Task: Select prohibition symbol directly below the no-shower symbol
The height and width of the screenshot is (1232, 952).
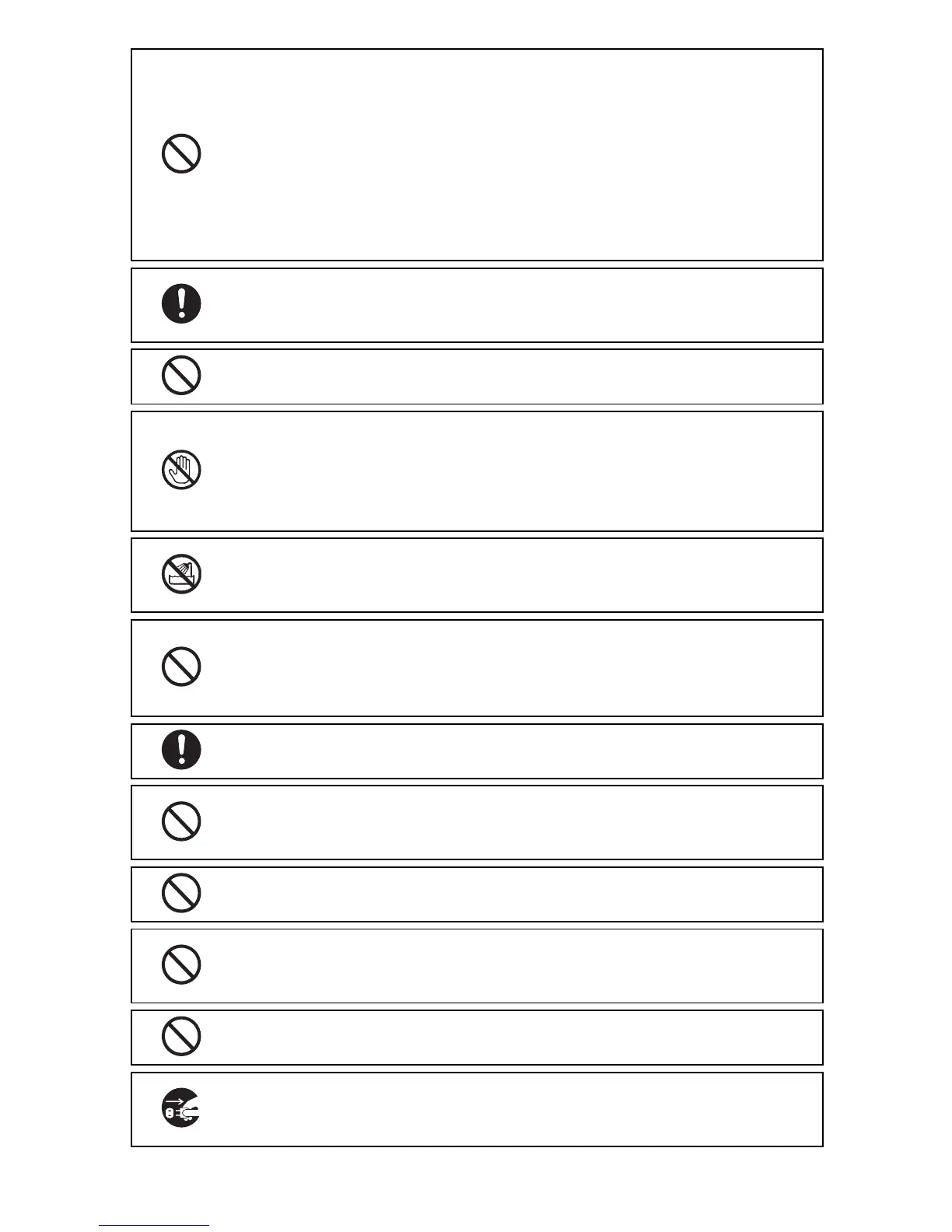Action: (181, 667)
